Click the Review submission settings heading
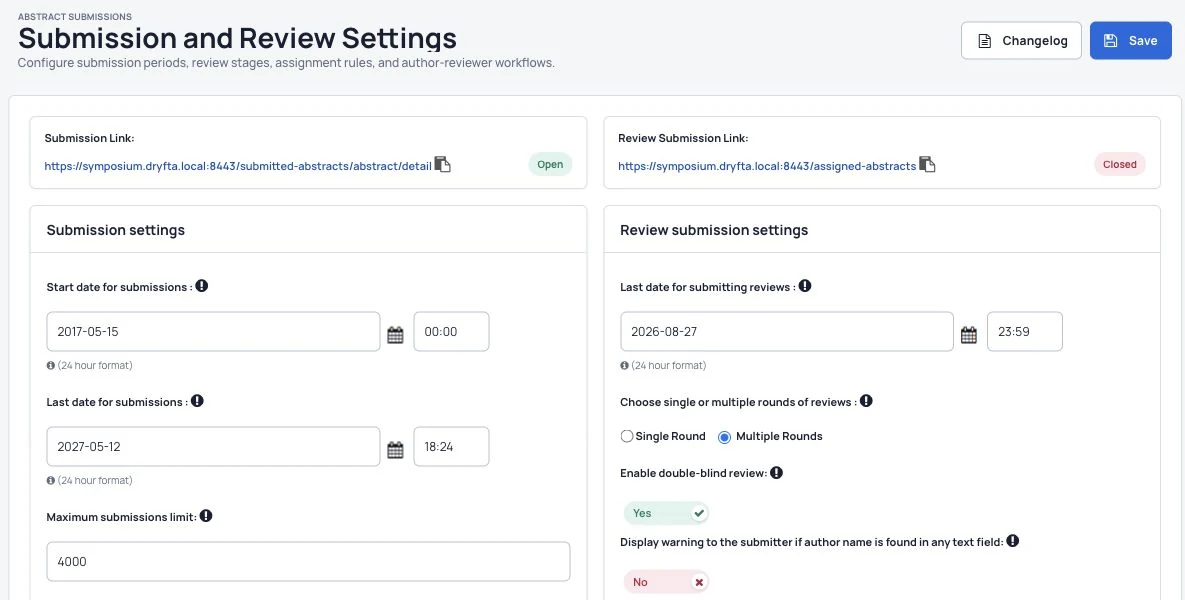Screen dimensions: 1185x600 click(x=714, y=230)
